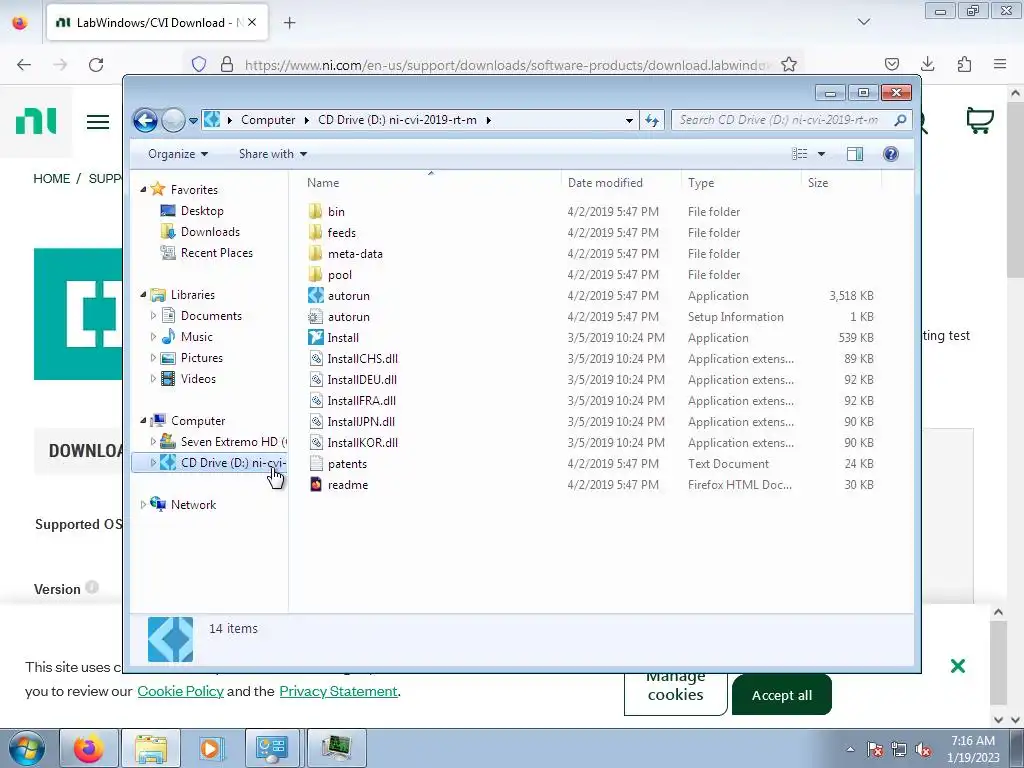The width and height of the screenshot is (1024, 768).
Task: Open the Firefox application hamburger menu
Action: (1000, 64)
